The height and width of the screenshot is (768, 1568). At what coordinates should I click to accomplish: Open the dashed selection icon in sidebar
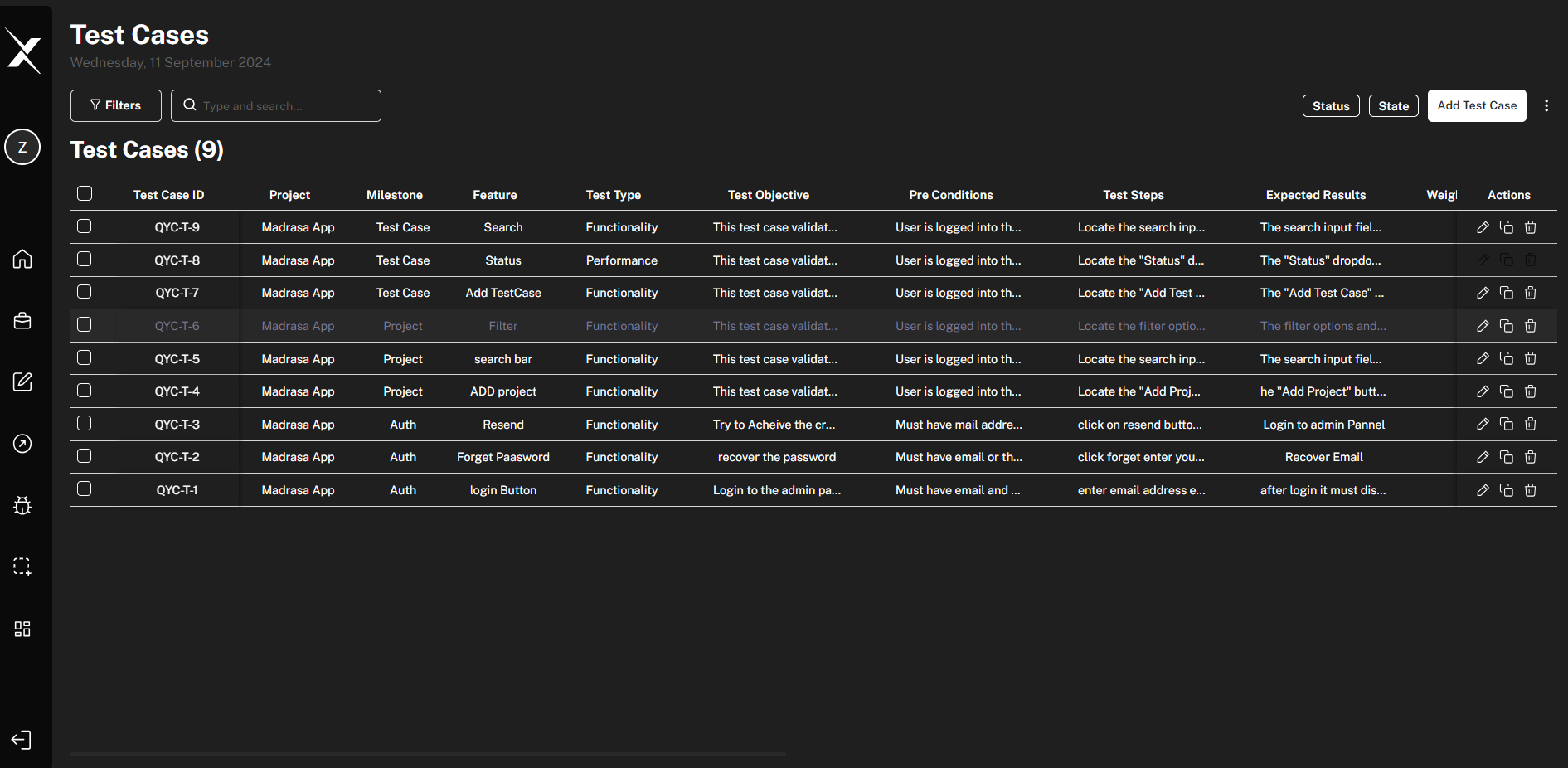22,566
